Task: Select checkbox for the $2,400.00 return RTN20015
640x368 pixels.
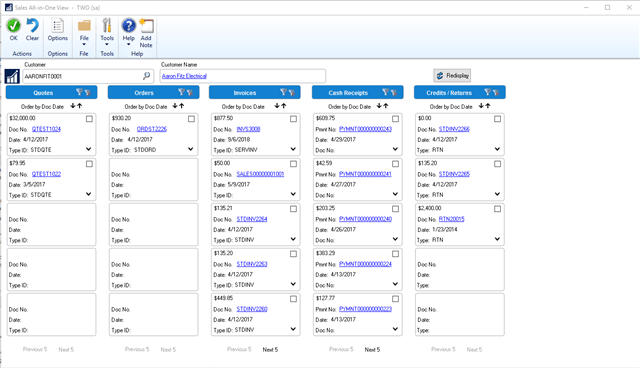Action: click(498, 209)
